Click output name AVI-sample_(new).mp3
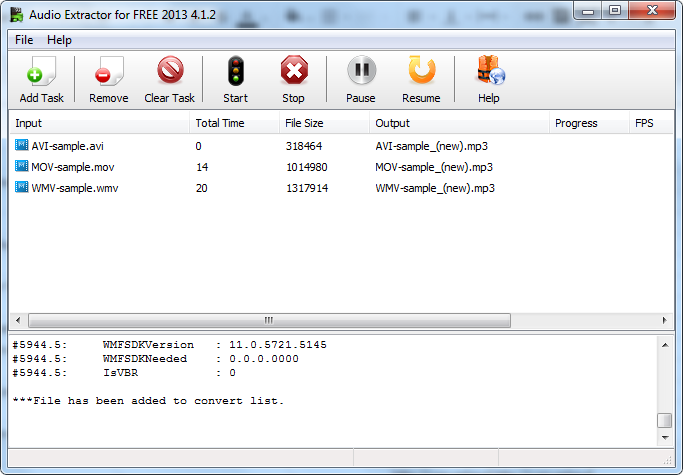 (432, 146)
